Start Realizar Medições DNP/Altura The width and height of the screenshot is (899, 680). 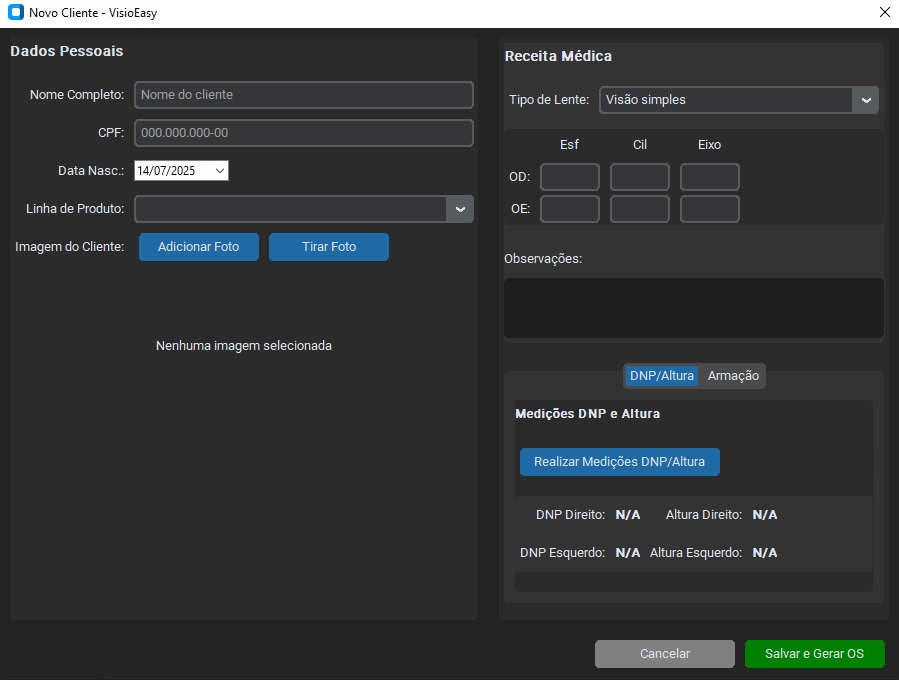(619, 462)
